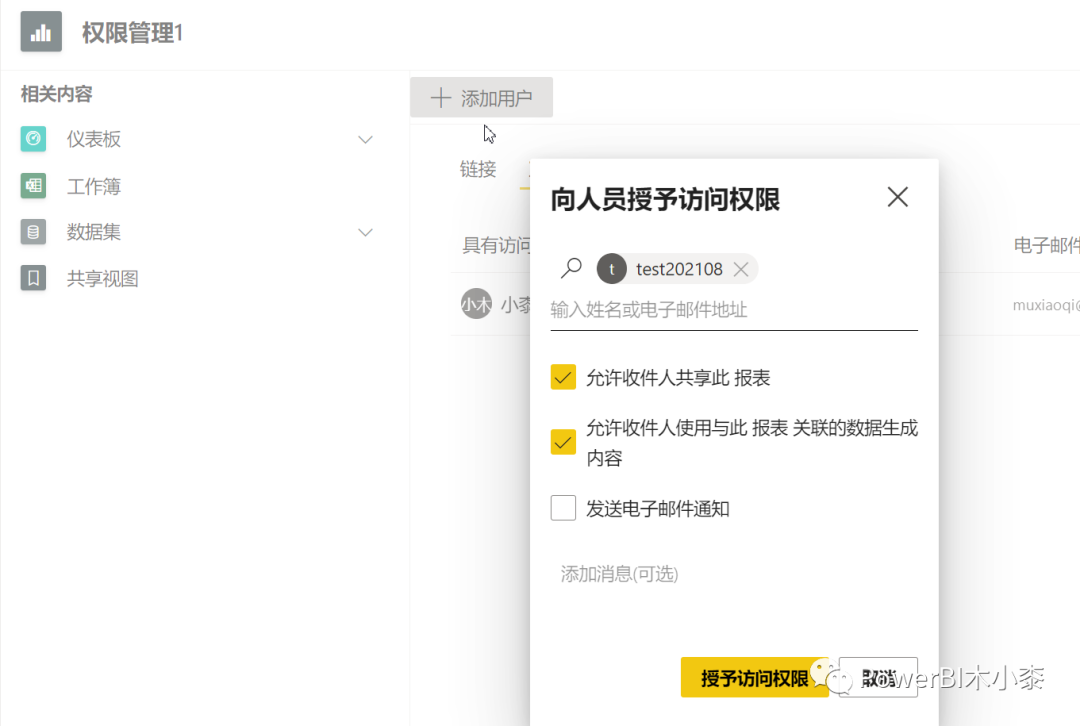Image resolution: width=1080 pixels, height=726 pixels.
Task: Click the 共享视图 bookmark icon
Action: point(33,278)
